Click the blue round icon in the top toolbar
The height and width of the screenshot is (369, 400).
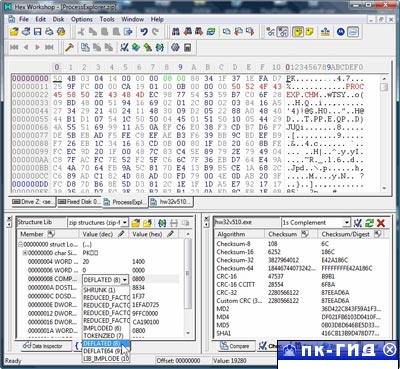pyautogui.click(x=341, y=32)
